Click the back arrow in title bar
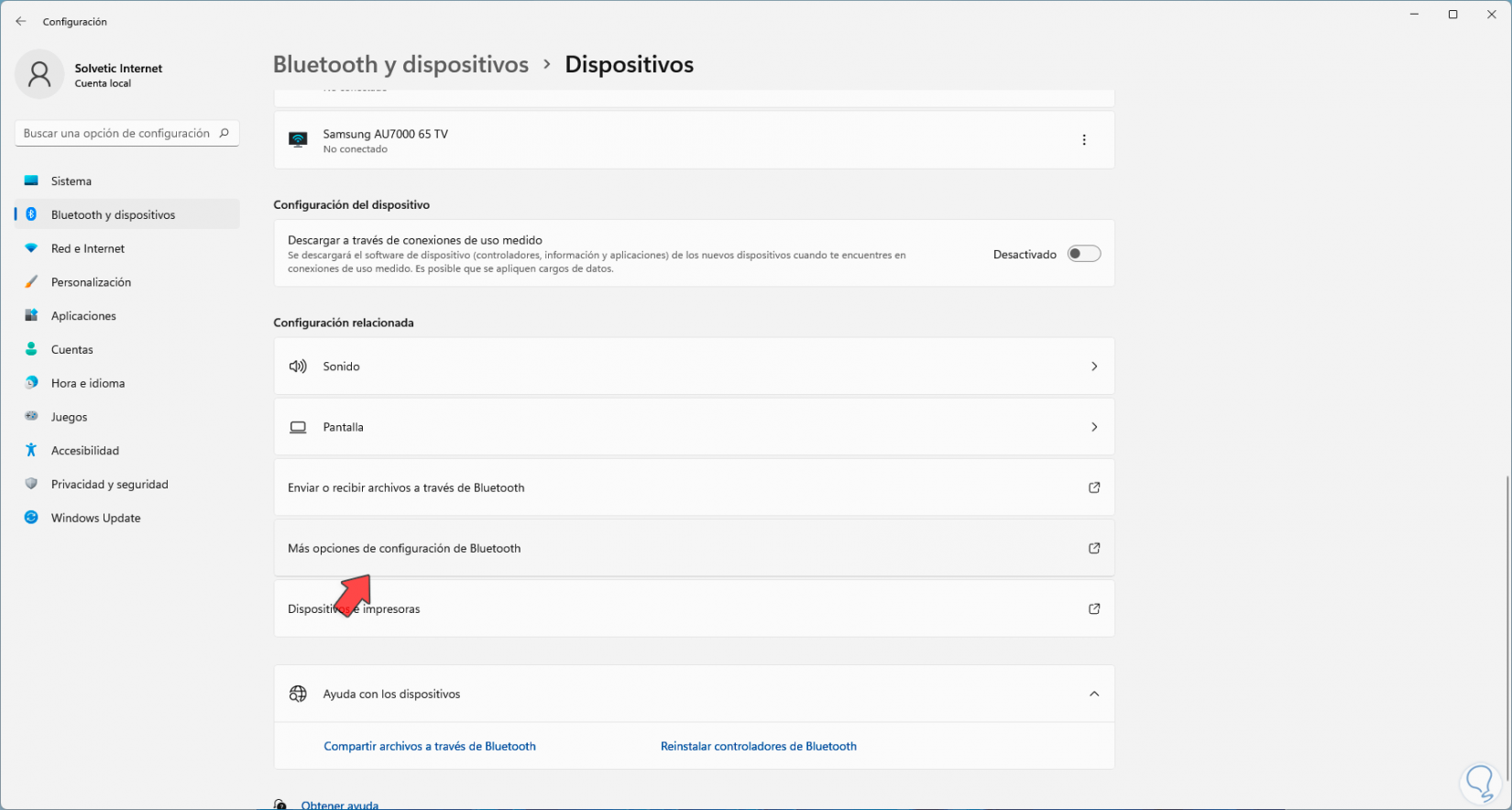The image size is (1512, 810). click(x=21, y=21)
